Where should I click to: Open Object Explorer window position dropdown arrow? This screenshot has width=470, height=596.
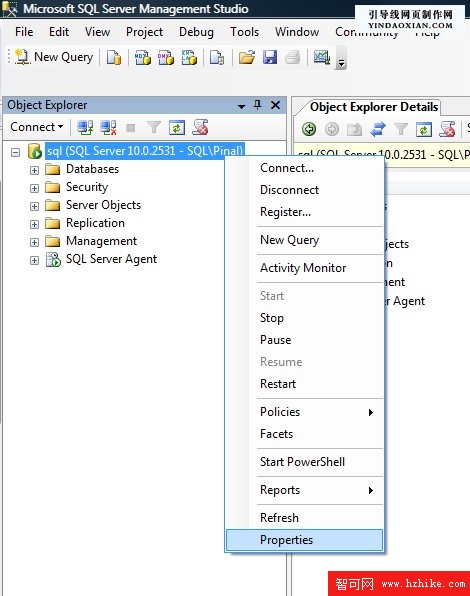click(x=241, y=106)
